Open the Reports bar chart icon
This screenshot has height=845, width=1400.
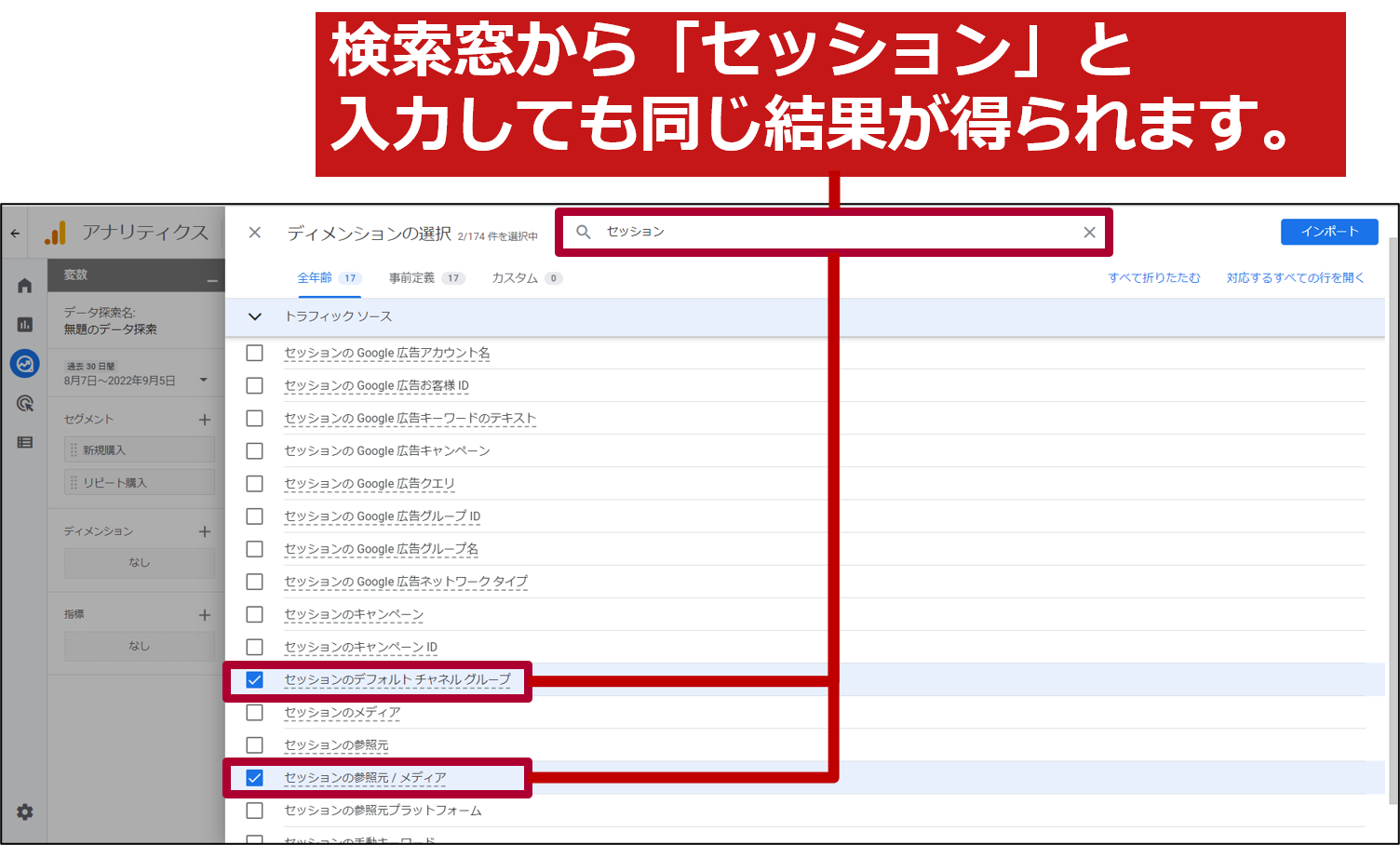click(x=25, y=324)
